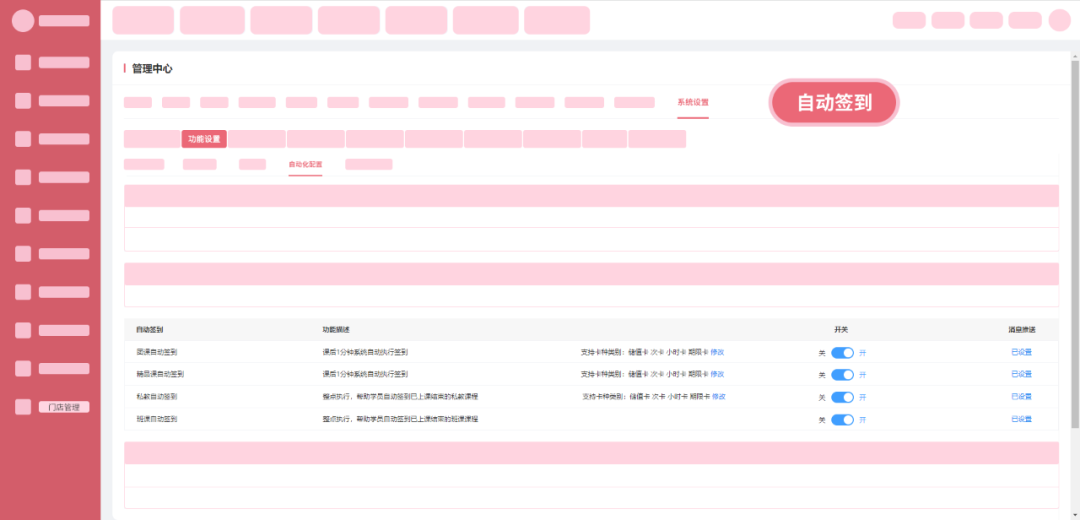Click 修改 in the 私教自动签到 row
Viewport: 1080px width, 520px height.
pos(717,397)
